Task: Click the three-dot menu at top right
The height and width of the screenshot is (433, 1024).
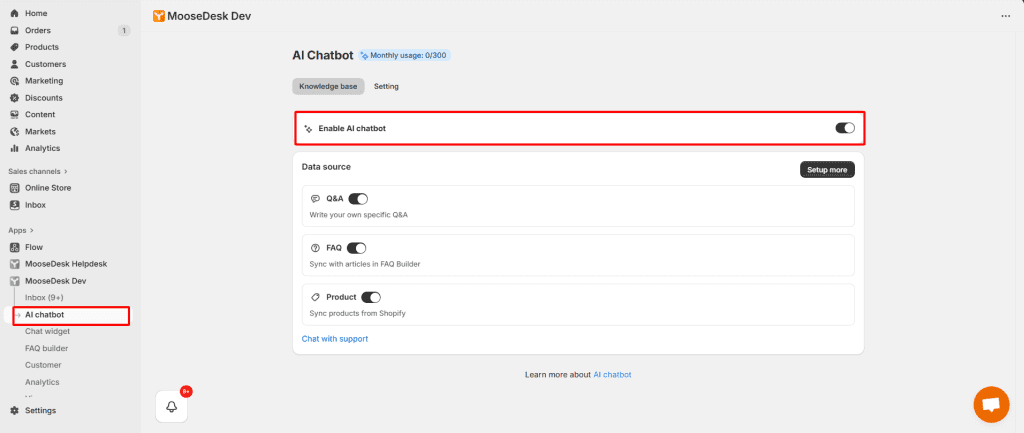Action: (x=1006, y=16)
